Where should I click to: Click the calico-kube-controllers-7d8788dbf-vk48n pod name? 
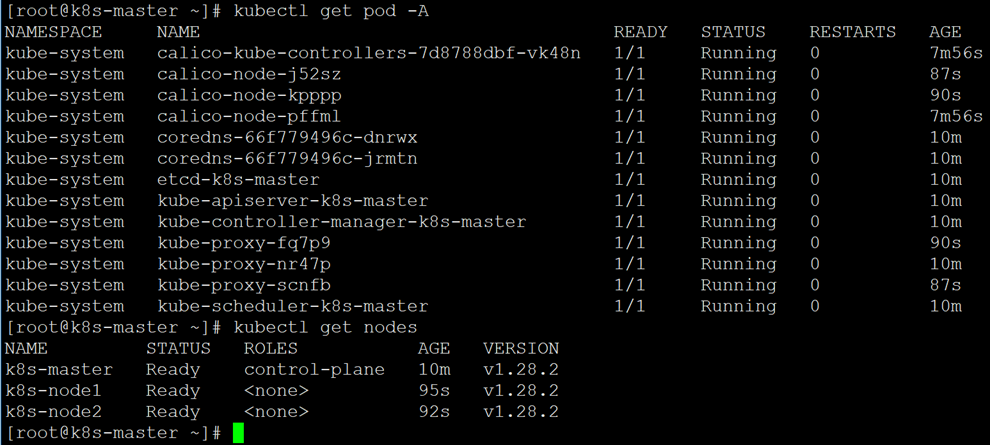[369, 53]
